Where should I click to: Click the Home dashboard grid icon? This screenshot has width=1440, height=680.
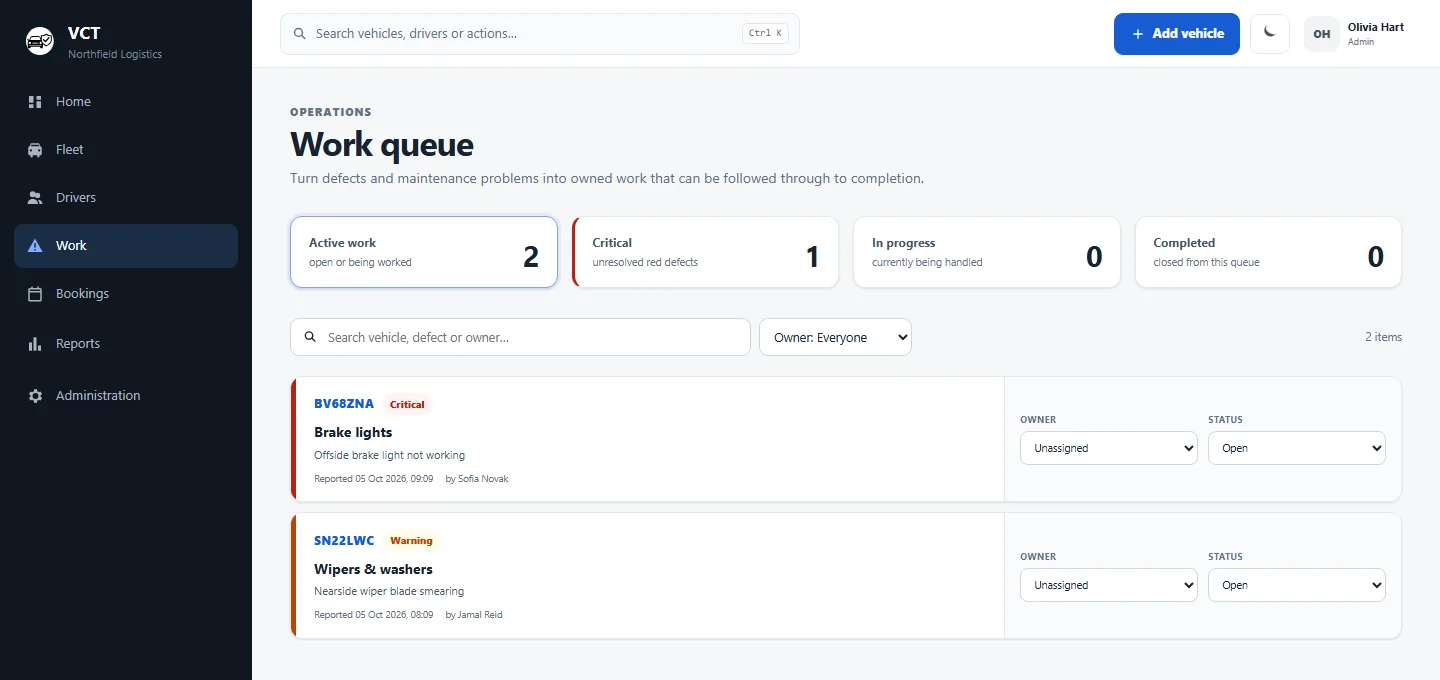click(35, 102)
